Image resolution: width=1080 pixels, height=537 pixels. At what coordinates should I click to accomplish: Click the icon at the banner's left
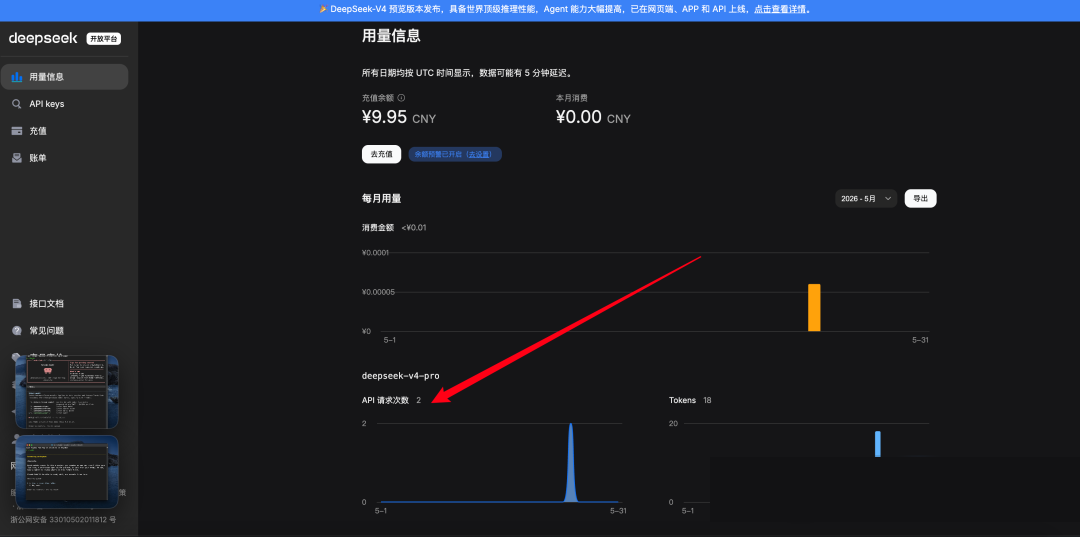[x=323, y=10]
